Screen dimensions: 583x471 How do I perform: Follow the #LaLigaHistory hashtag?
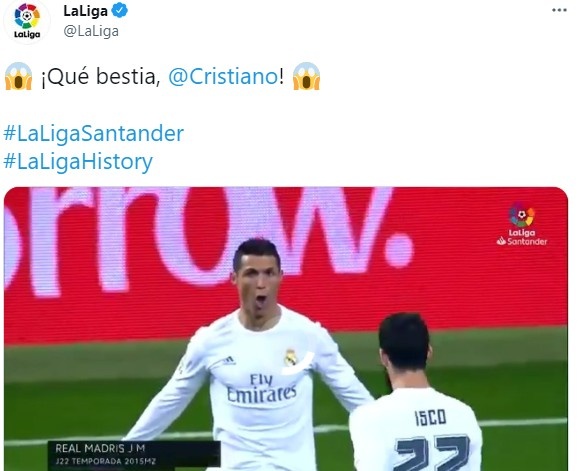click(78, 161)
